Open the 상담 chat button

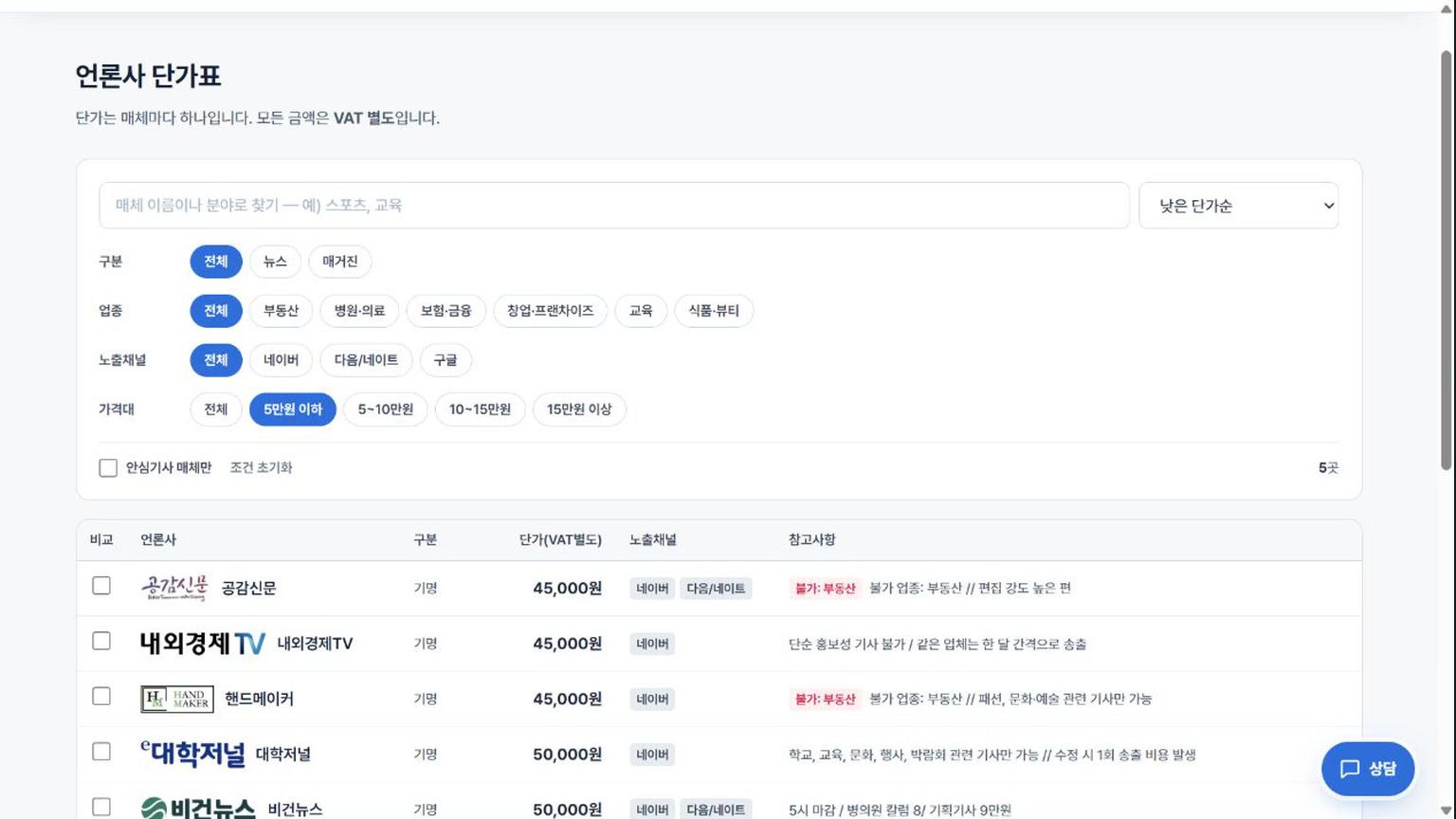1368,769
